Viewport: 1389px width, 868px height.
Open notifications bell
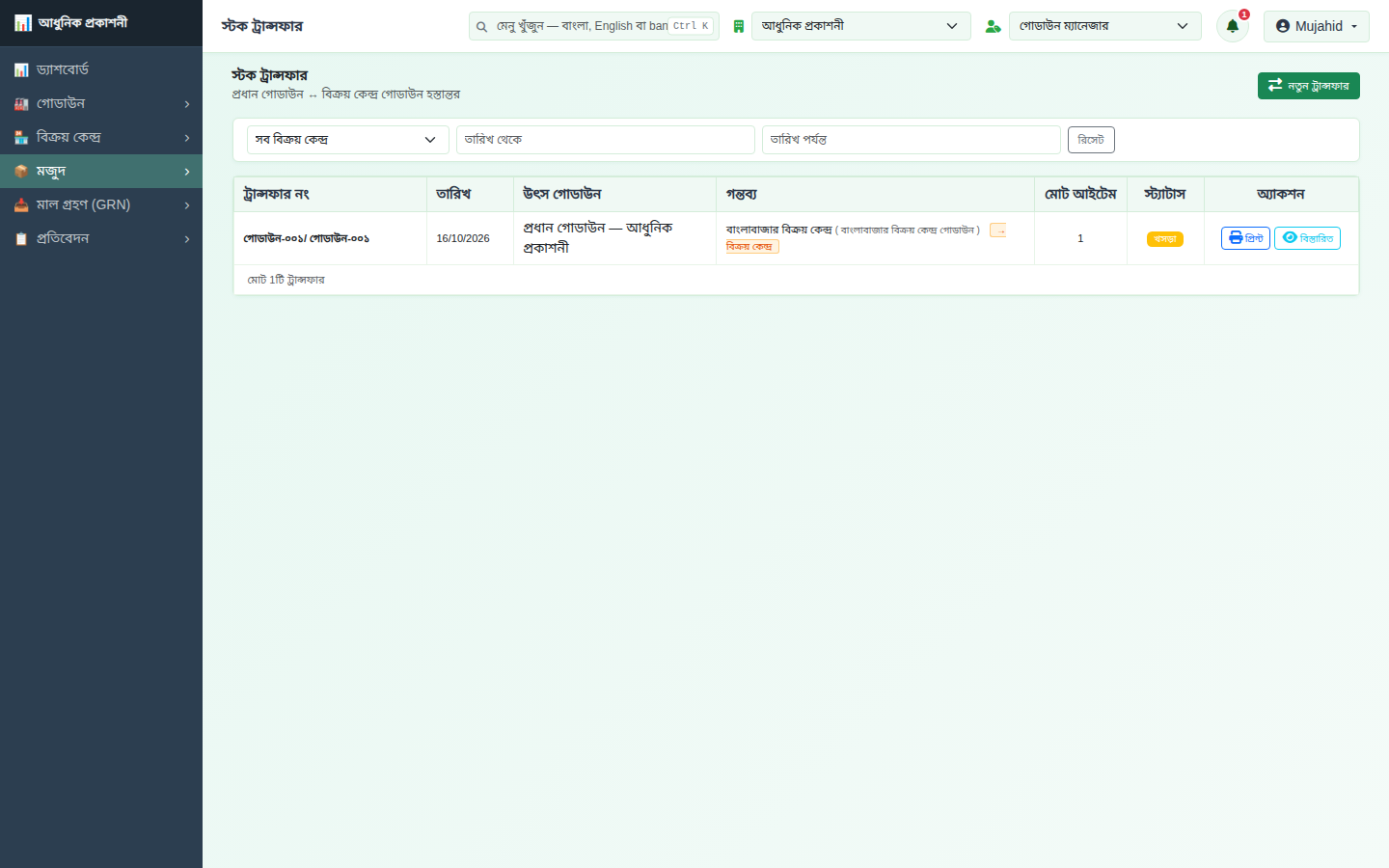point(1233,26)
